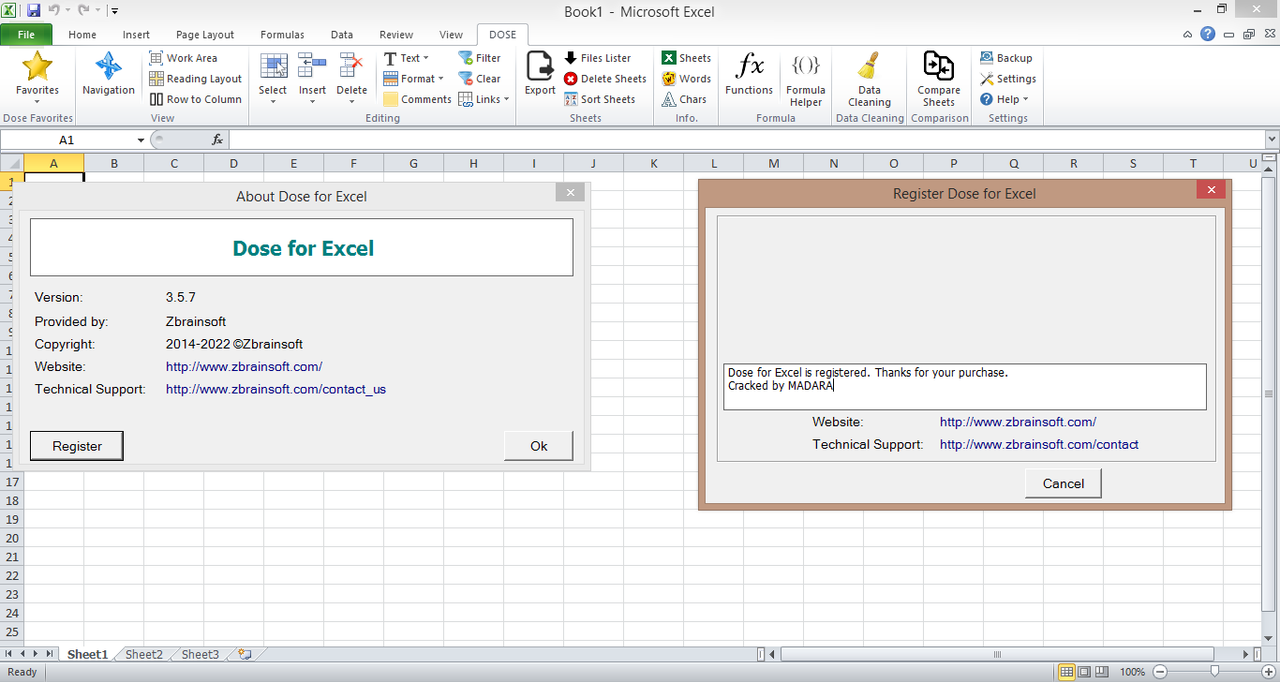Viewport: 1280px width, 682px height.
Task: Switch to the Formulas tab
Action: coord(282,34)
